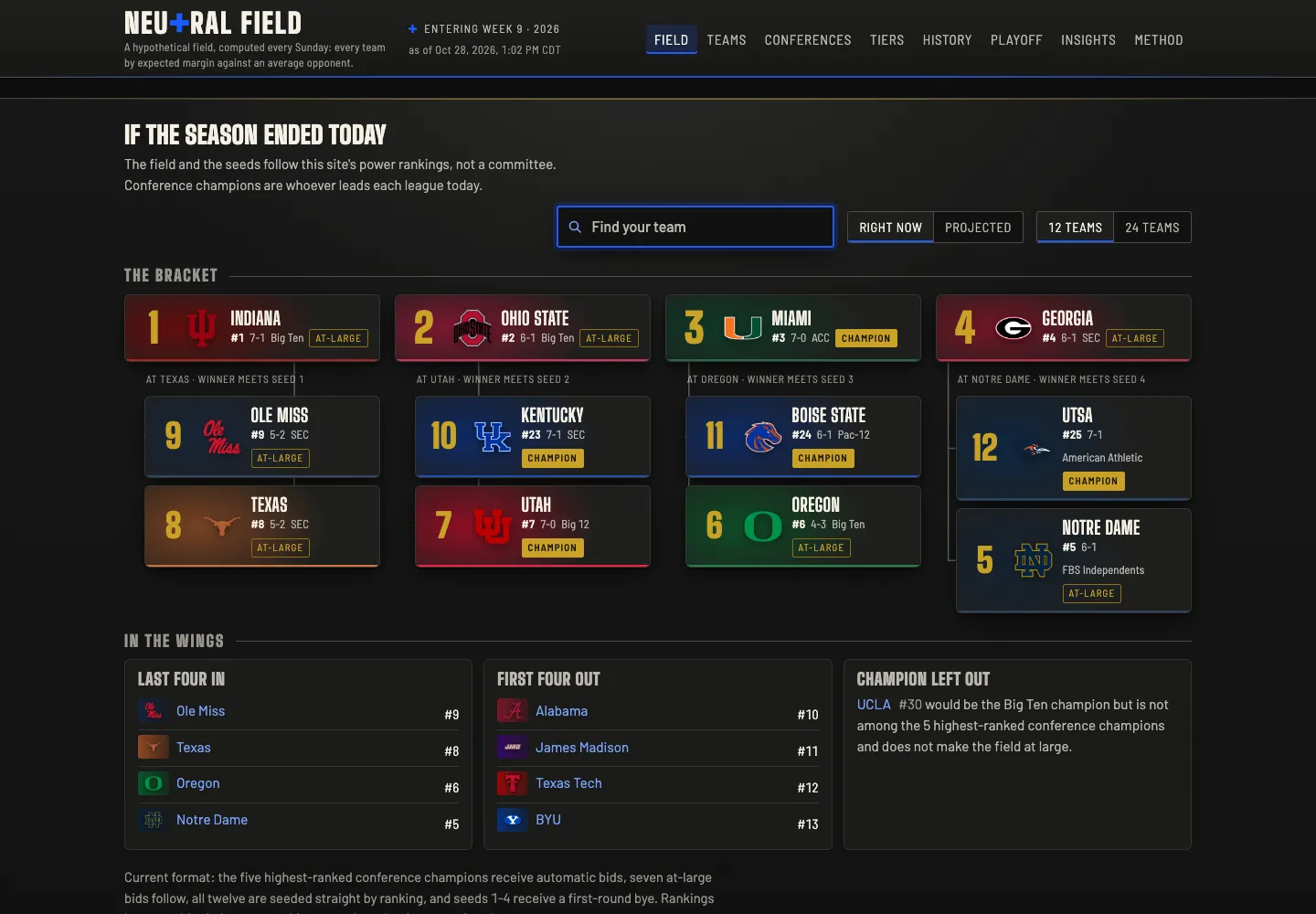Open the Texas Tech team link
The image size is (1316, 914).
[x=568, y=783]
